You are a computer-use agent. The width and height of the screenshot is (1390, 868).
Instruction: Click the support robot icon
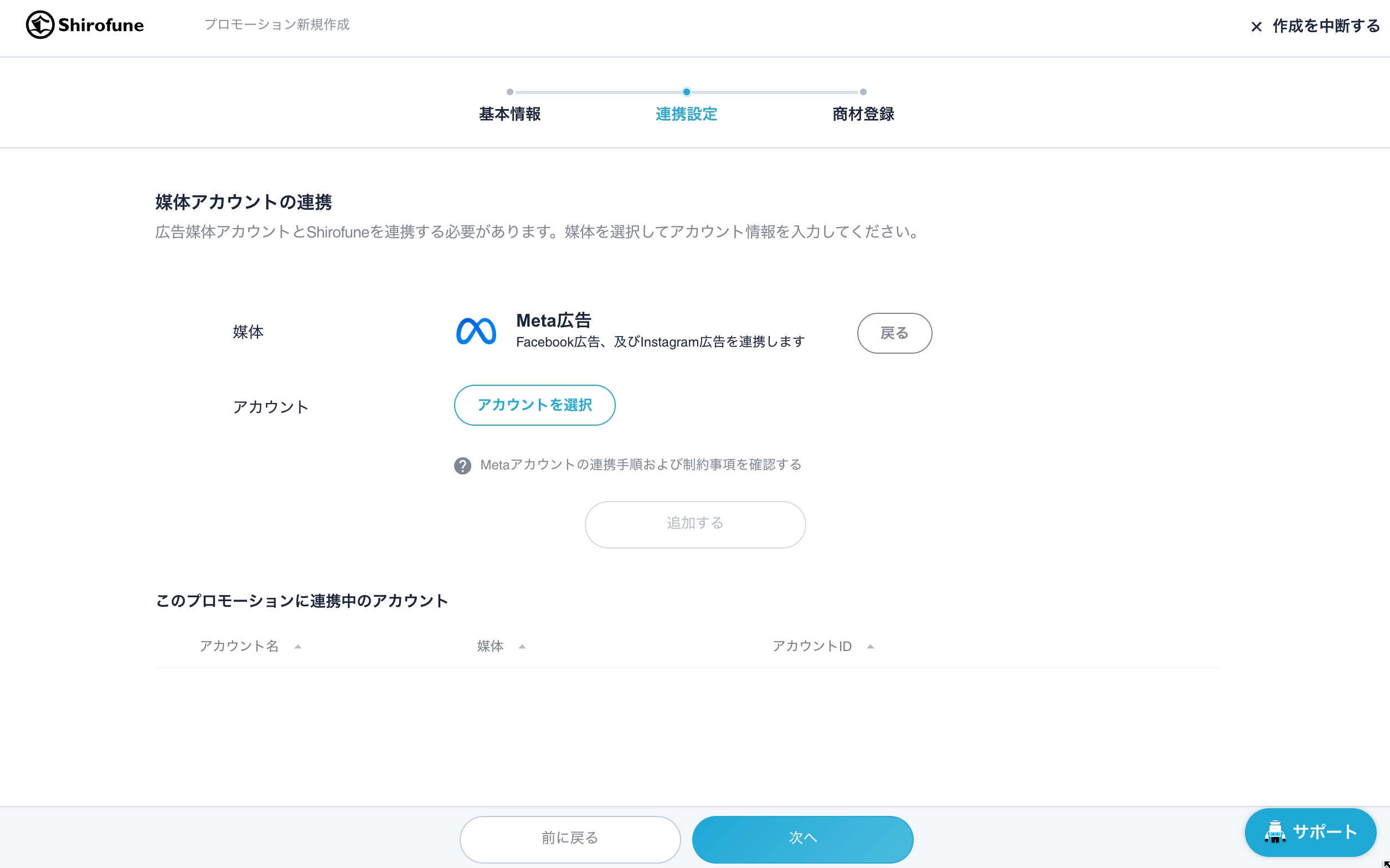point(1275,832)
